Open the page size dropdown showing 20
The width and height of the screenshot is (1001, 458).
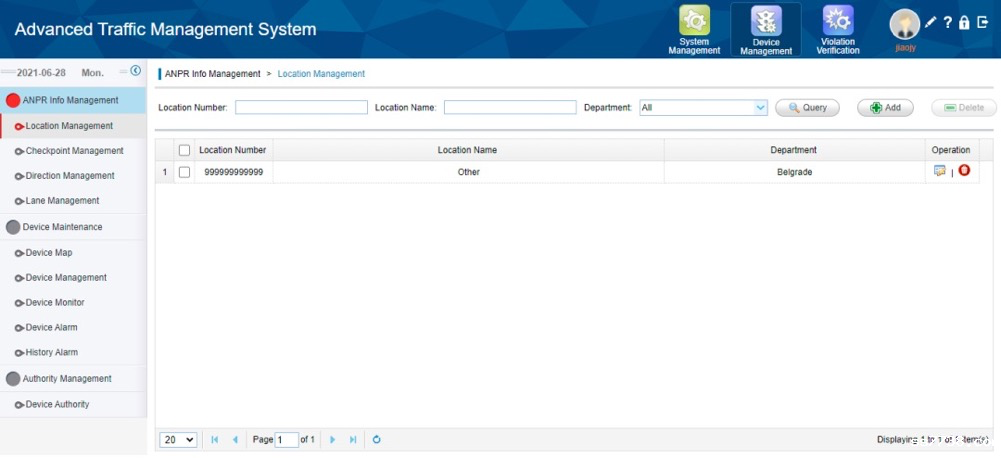[179, 440]
